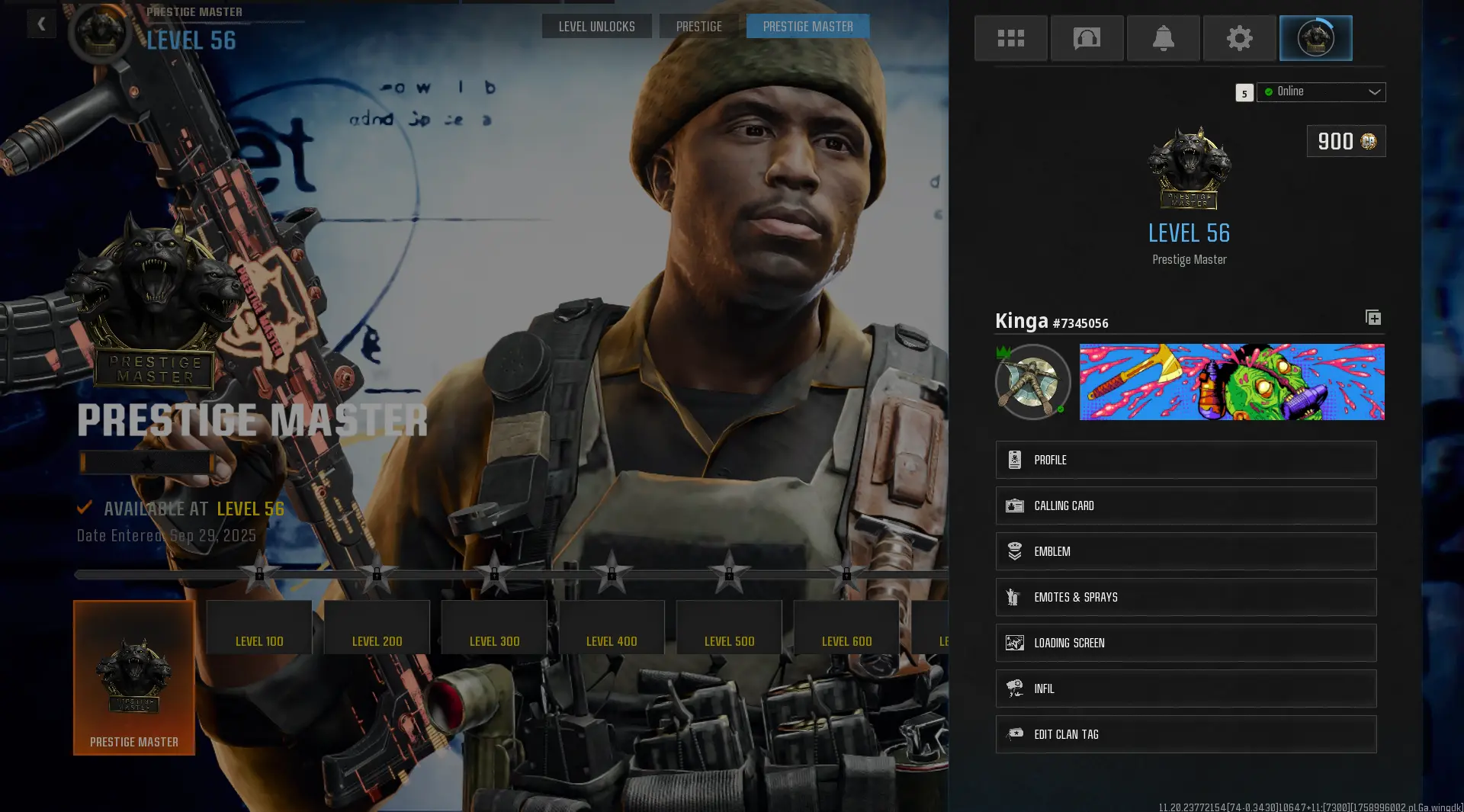Open Emotes & Sprays
1464x812 pixels.
coord(1186,597)
